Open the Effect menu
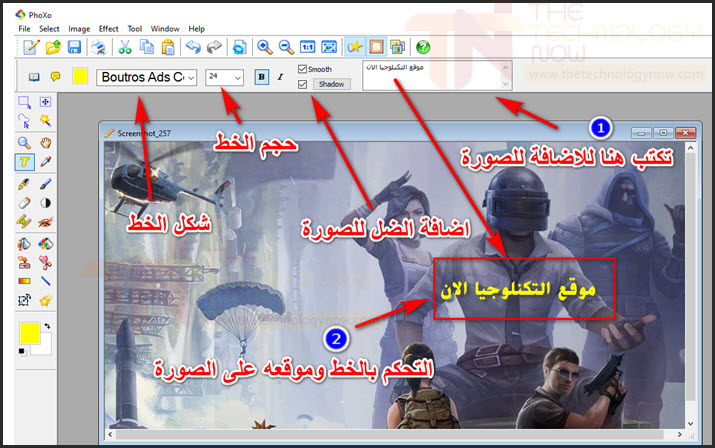Image resolution: width=715 pixels, height=448 pixels. tap(109, 29)
